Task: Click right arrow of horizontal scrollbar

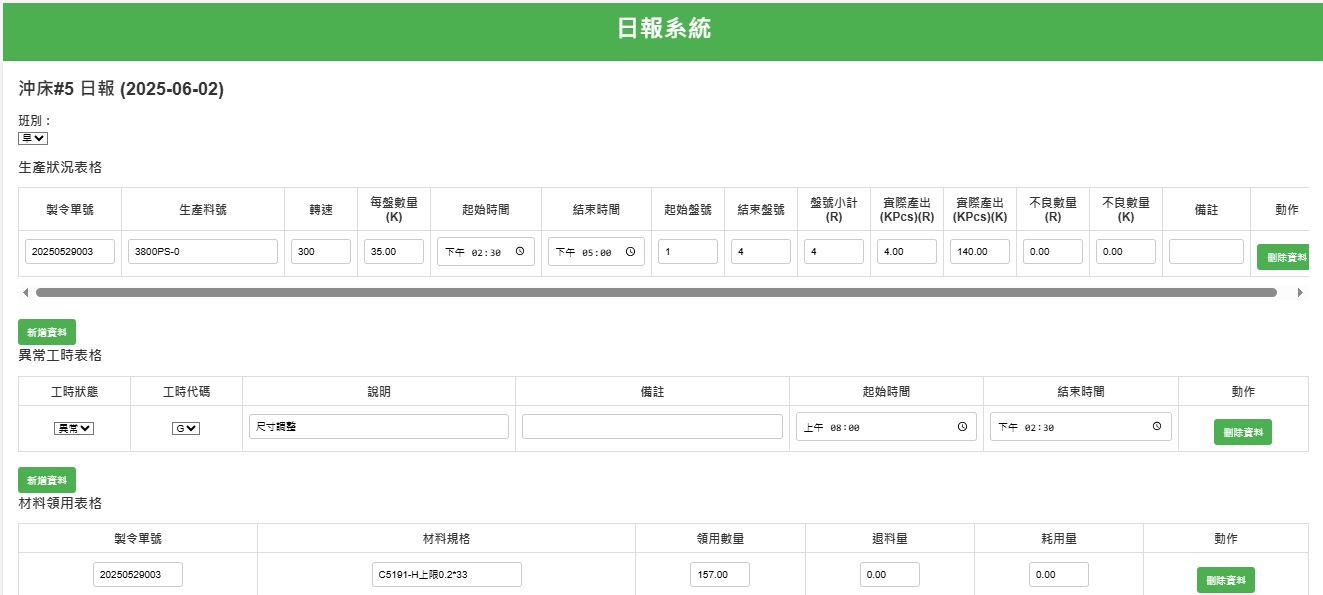Action: (1300, 293)
